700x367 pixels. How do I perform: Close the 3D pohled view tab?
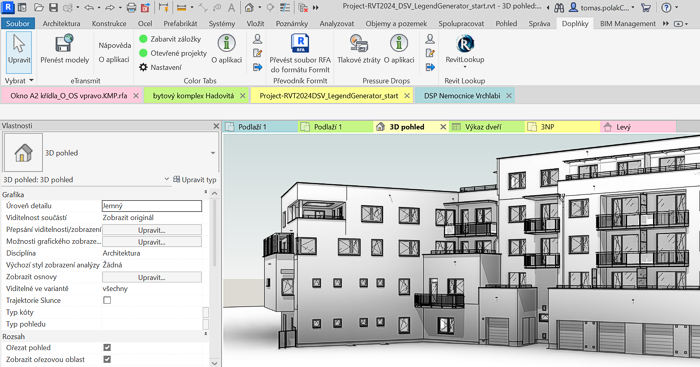point(443,127)
